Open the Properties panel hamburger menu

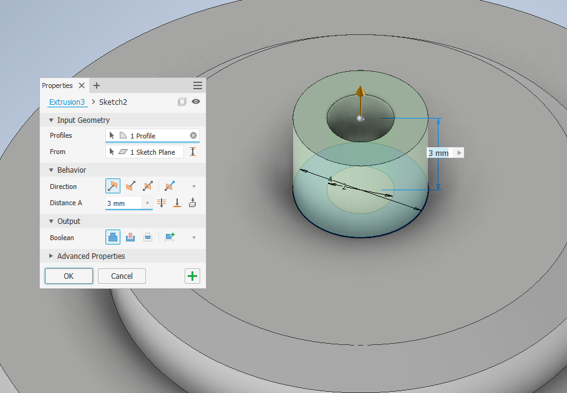(197, 86)
